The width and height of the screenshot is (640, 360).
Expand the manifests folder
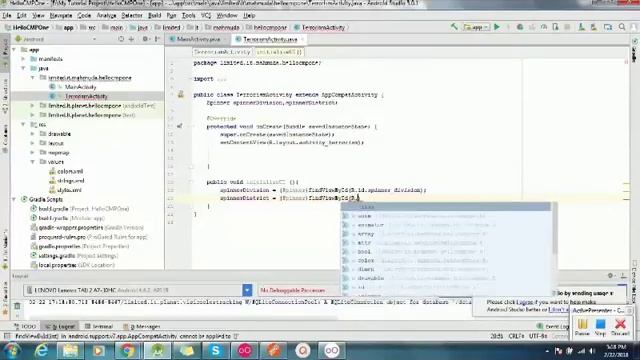coord(23,59)
